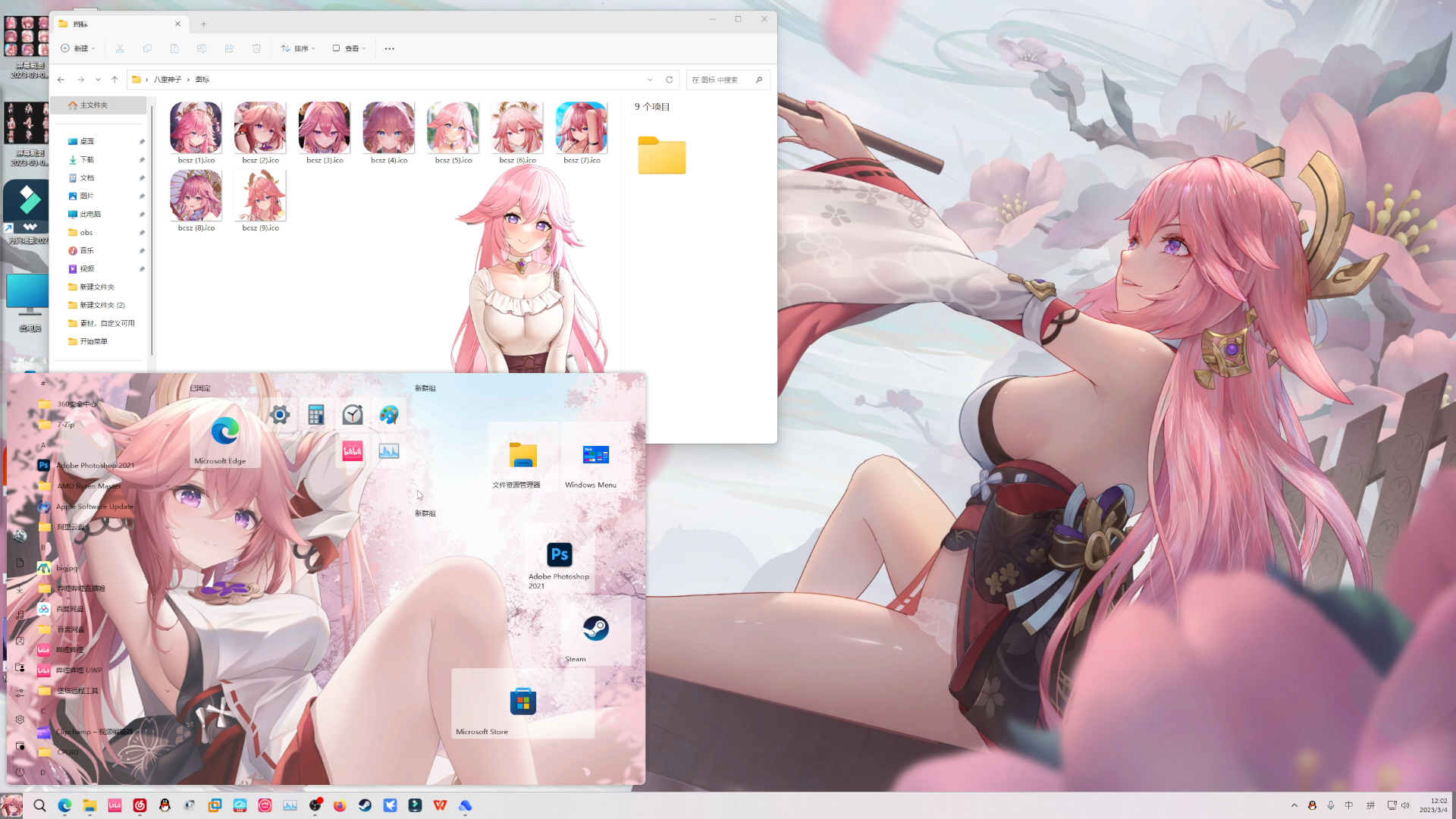This screenshot has width=1456, height=819.
Task: Click the 新建 button in Explorer toolbar
Action: click(x=79, y=49)
